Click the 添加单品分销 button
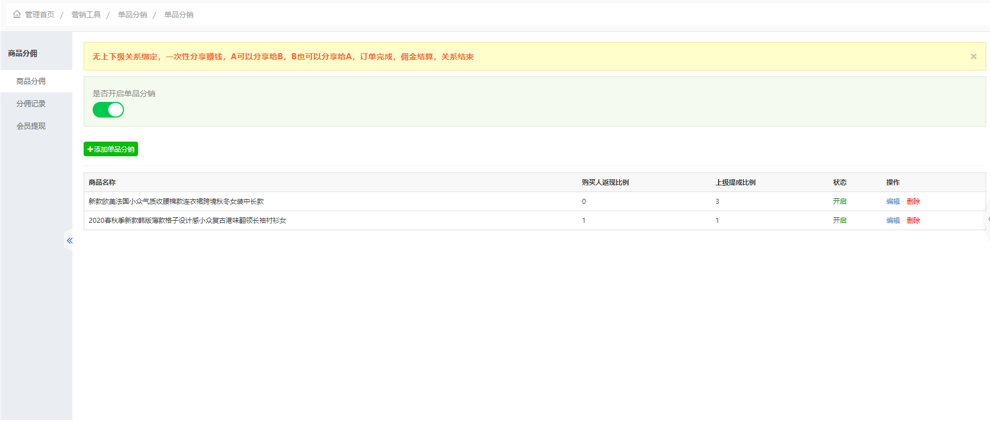 coord(111,149)
